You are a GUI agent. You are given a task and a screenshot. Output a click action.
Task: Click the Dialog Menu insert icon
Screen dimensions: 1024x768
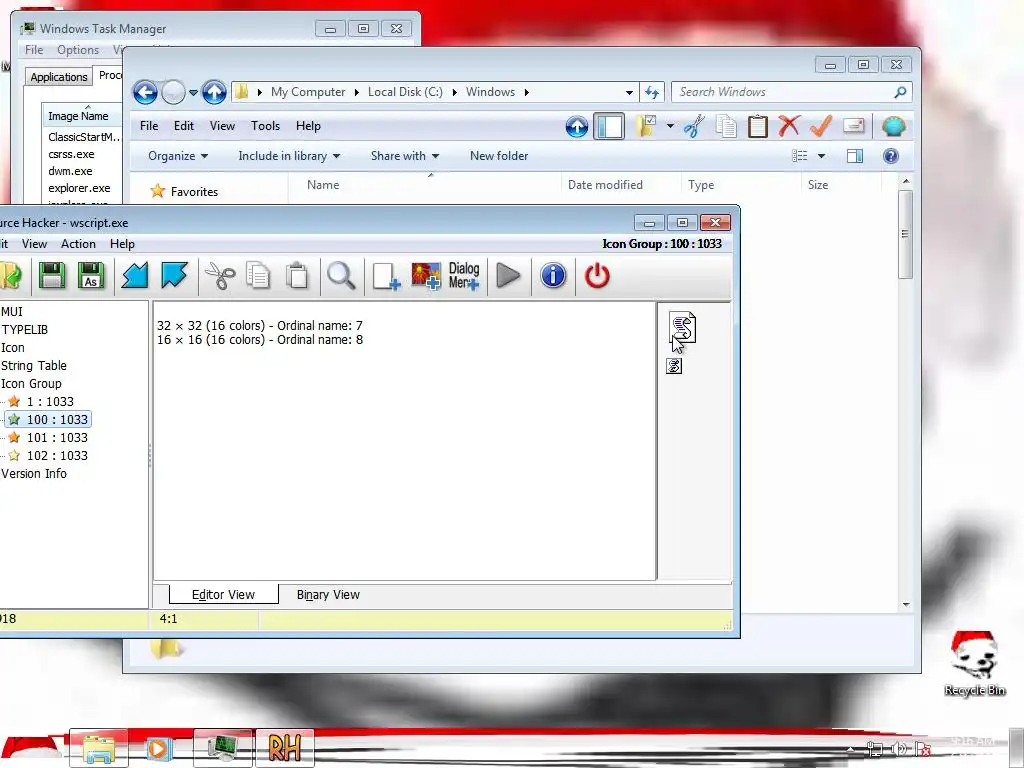[x=464, y=276]
